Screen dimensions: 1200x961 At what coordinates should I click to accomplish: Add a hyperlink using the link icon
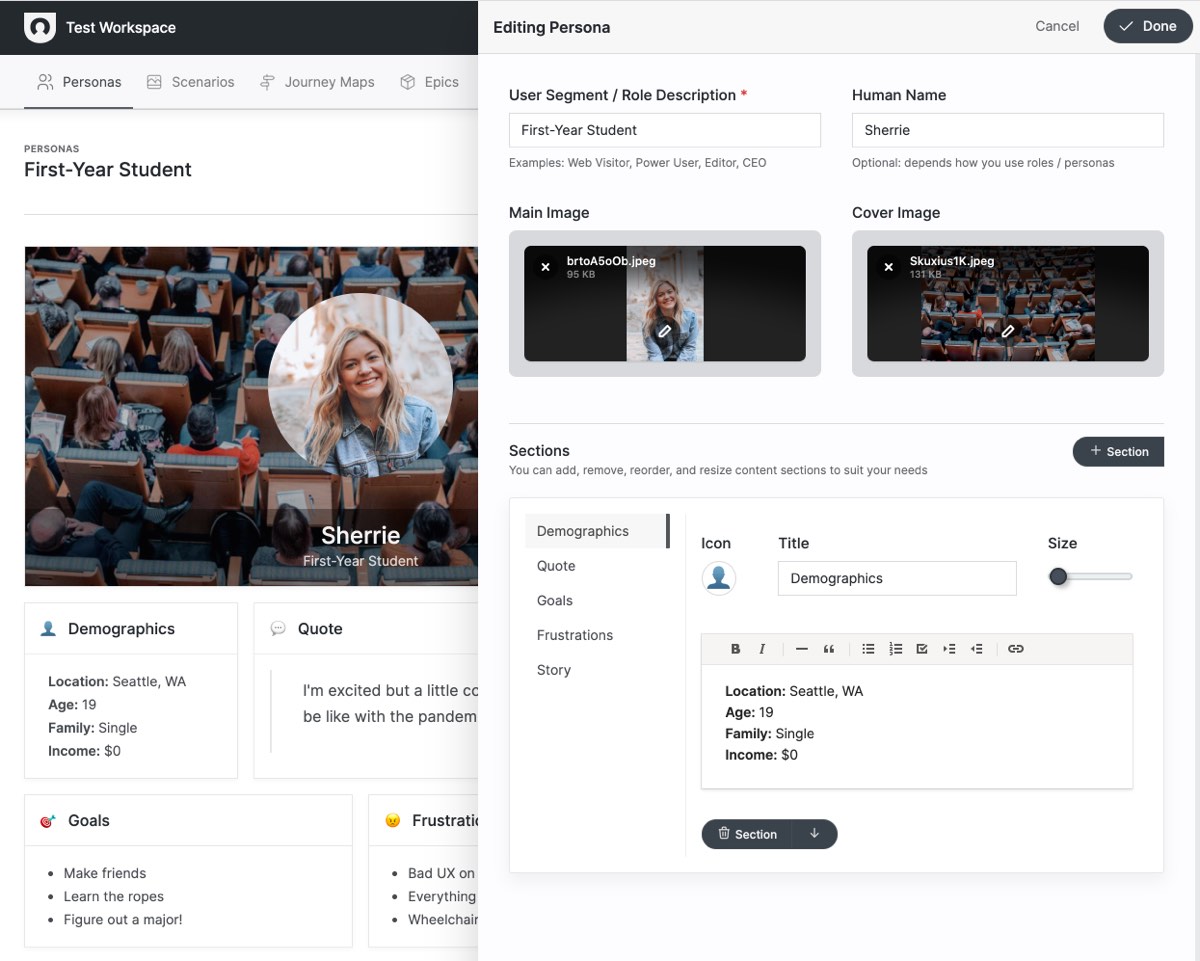point(1016,648)
